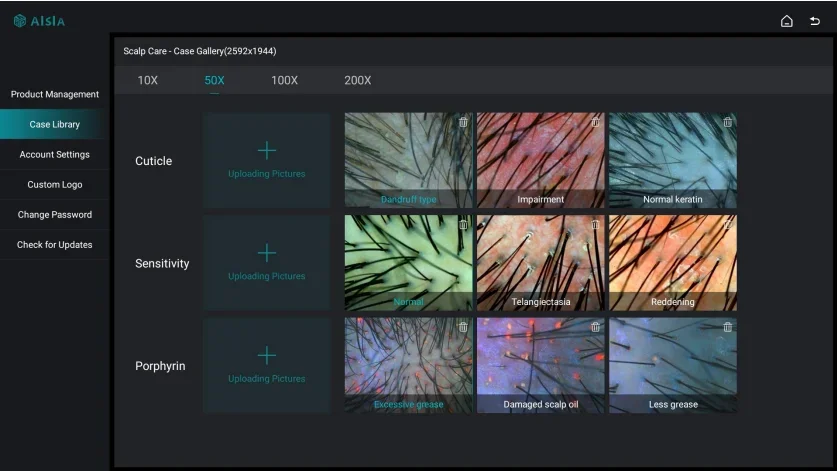The image size is (837, 471).
Task: Go to Custom Logo settings
Action: click(x=55, y=184)
